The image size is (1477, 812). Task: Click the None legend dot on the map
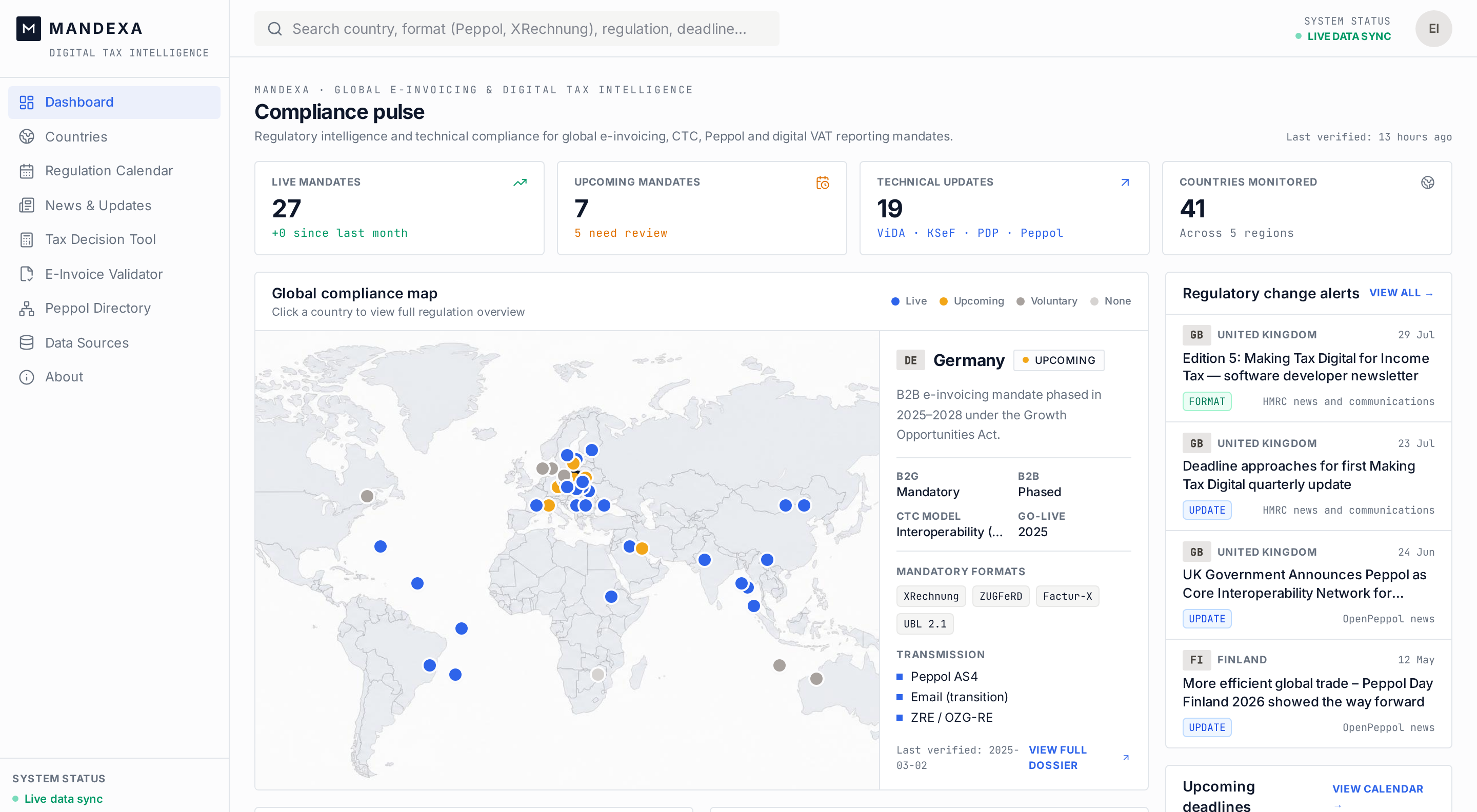pos(1094,301)
